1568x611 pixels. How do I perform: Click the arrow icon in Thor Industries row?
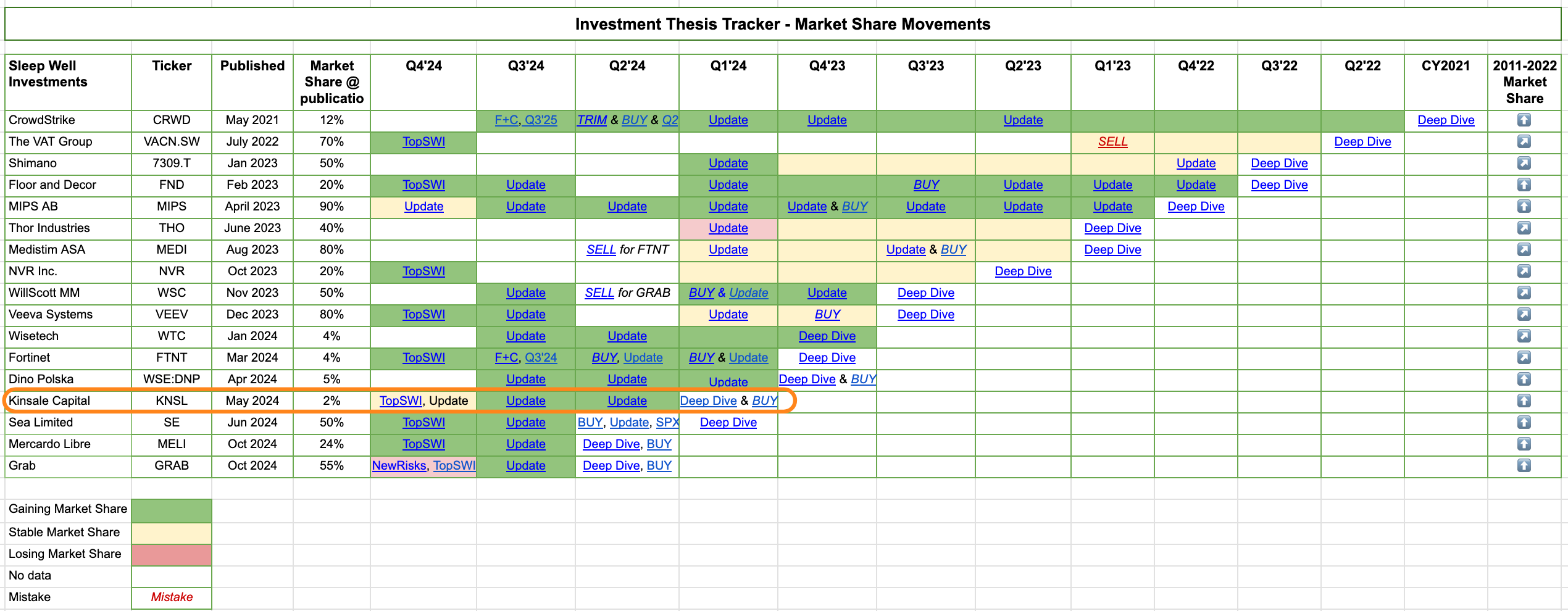coord(1524,228)
